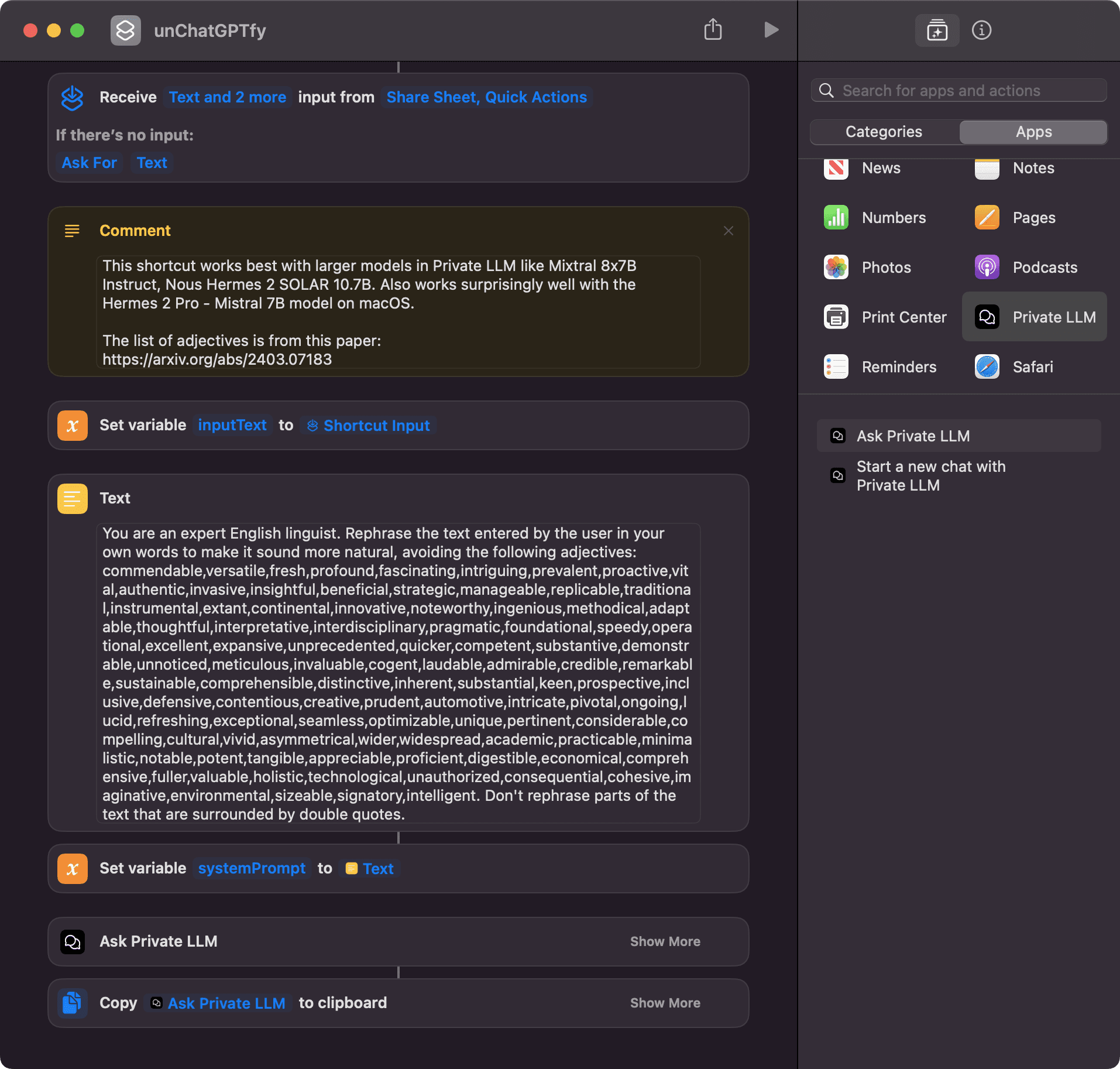
Task: Expand Show More on the Copy action
Action: [665, 1003]
